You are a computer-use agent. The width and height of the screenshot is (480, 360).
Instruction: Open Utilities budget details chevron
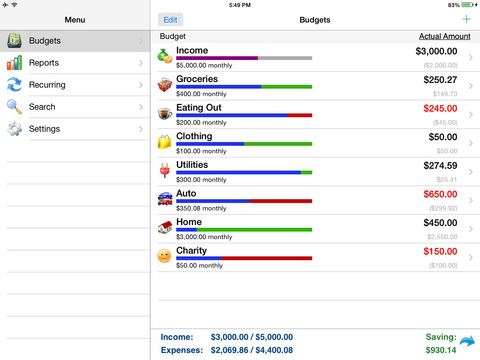coord(471,172)
